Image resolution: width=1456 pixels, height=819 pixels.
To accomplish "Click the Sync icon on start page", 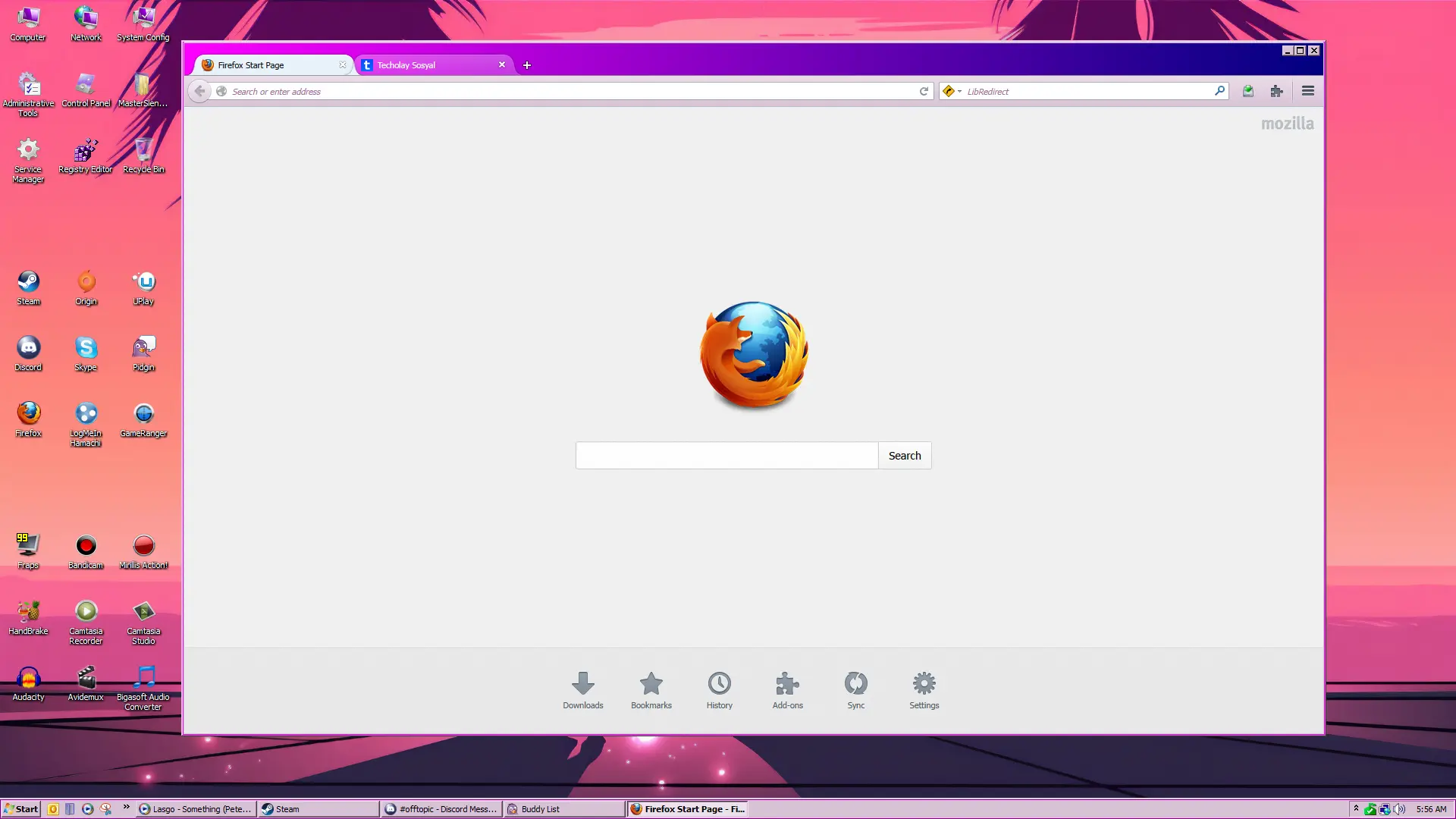I will pyautogui.click(x=855, y=690).
